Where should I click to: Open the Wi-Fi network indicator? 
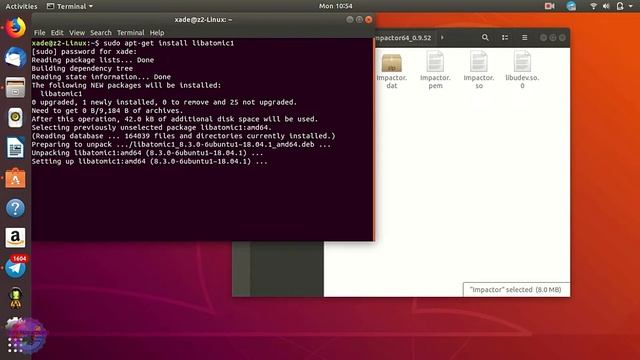coord(593,6)
